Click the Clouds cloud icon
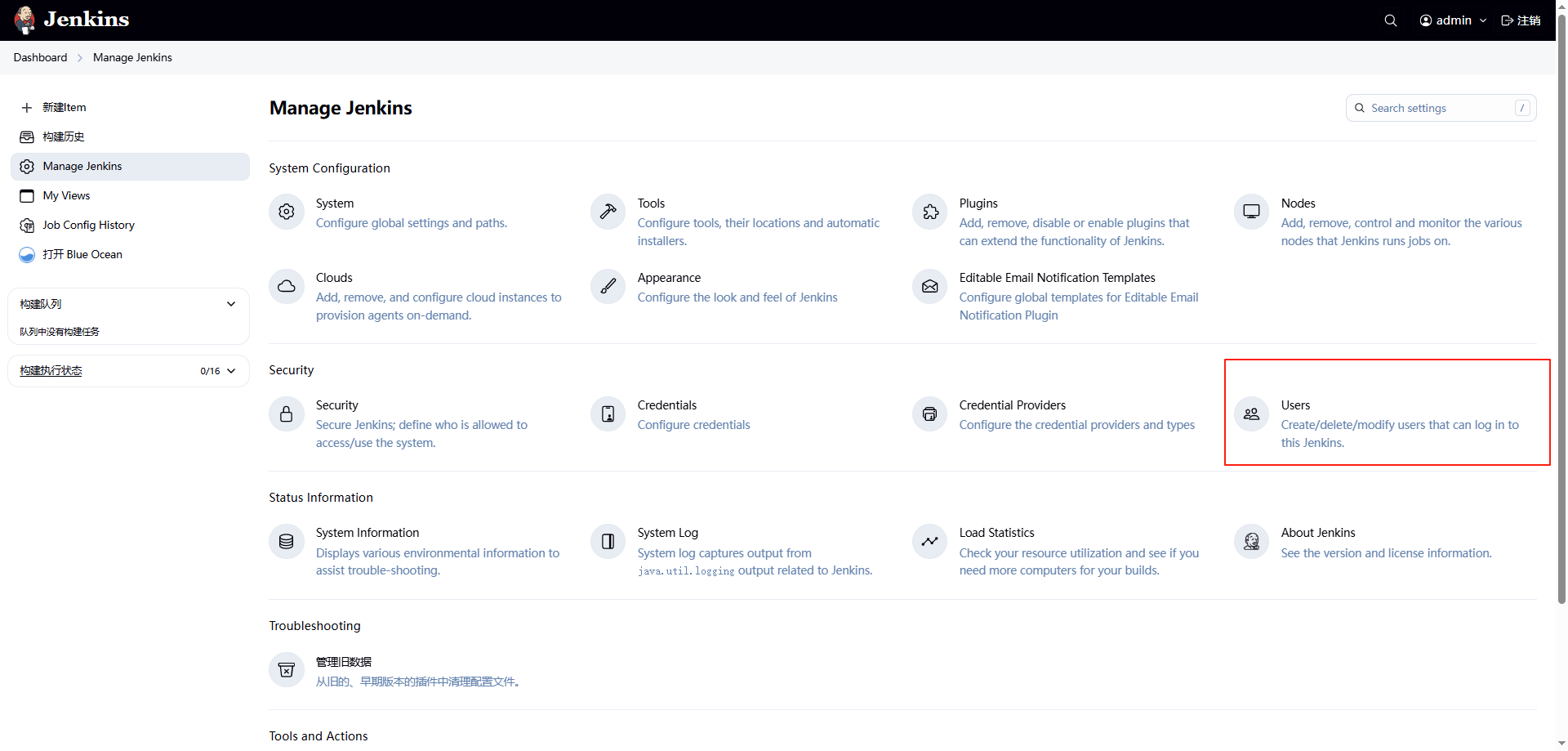 click(x=286, y=287)
